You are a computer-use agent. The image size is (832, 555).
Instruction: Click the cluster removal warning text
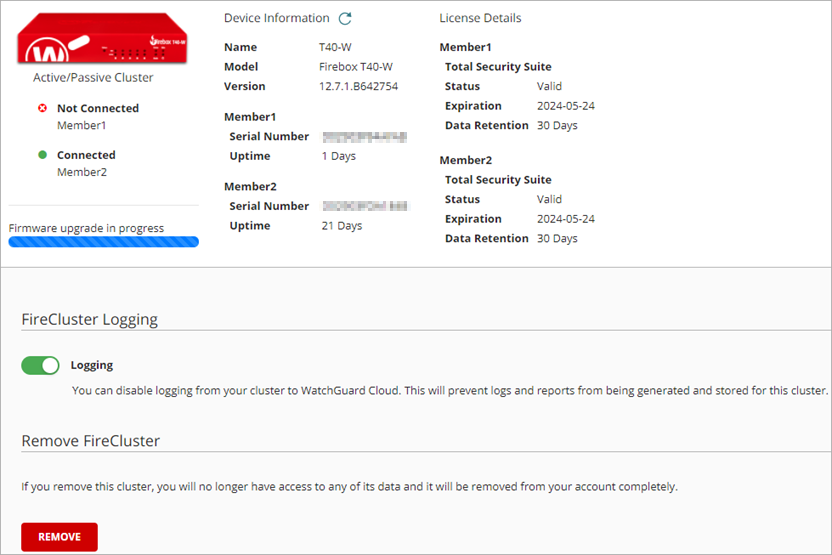pos(350,487)
